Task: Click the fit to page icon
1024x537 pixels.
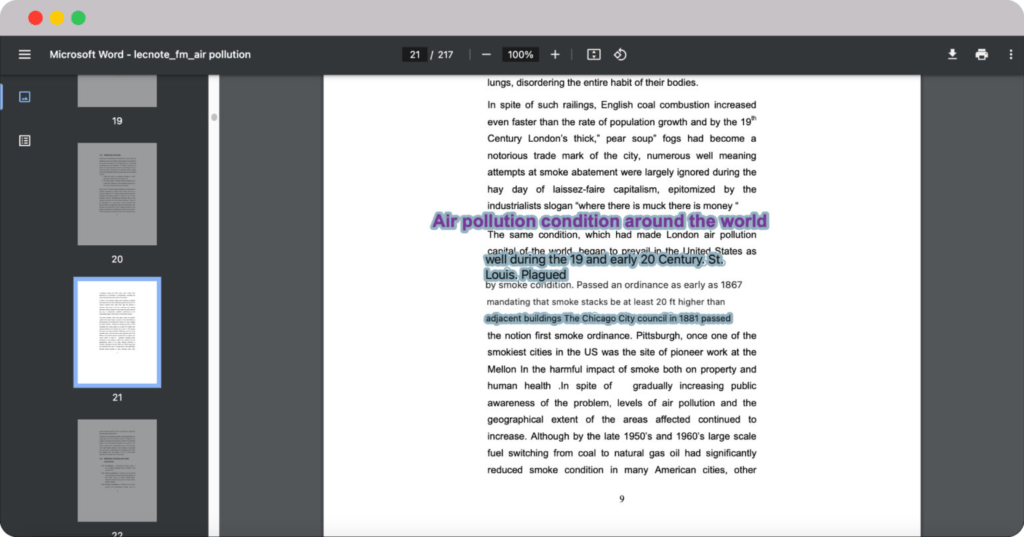Action: tap(593, 54)
